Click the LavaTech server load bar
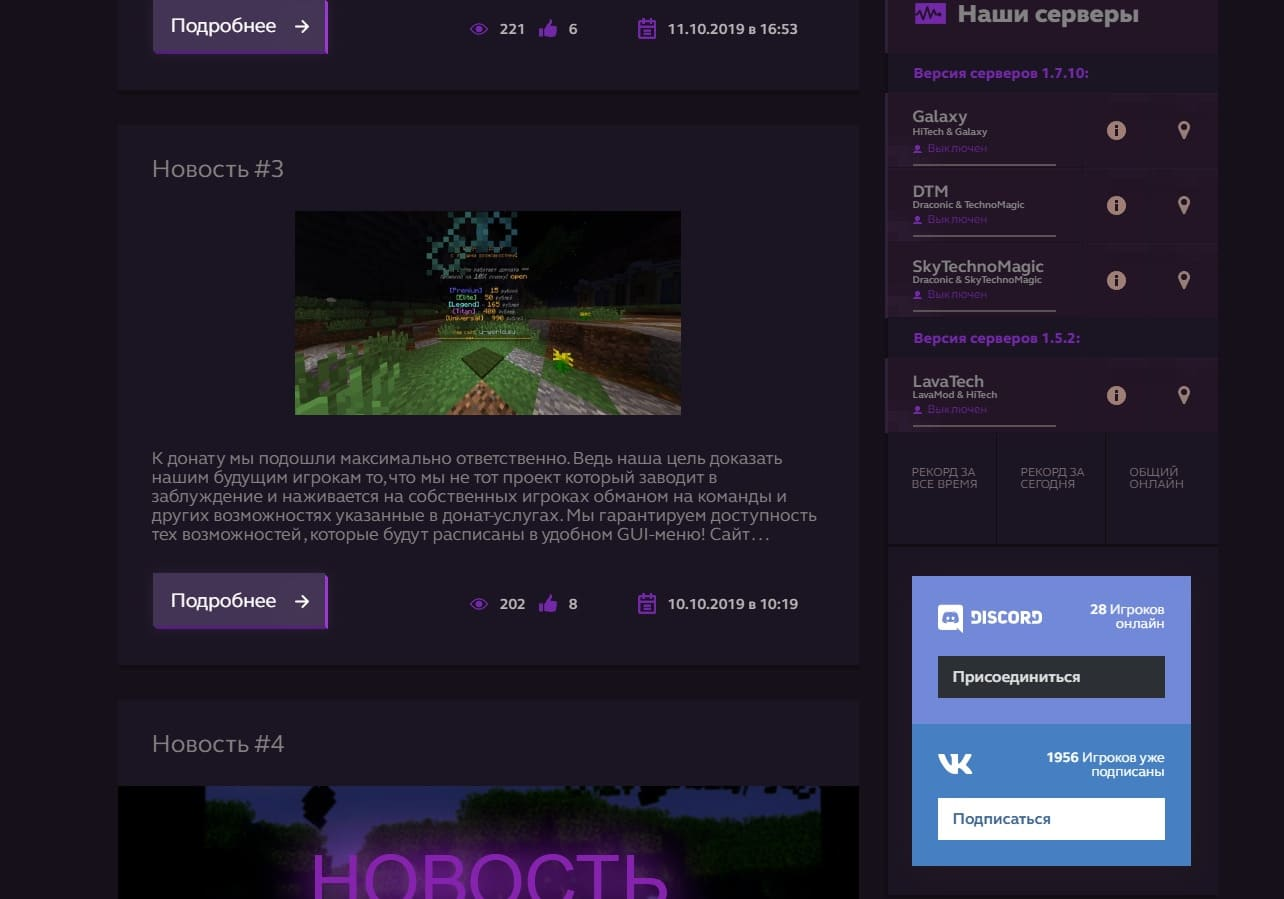Image resolution: width=1284 pixels, height=899 pixels. pos(984,425)
